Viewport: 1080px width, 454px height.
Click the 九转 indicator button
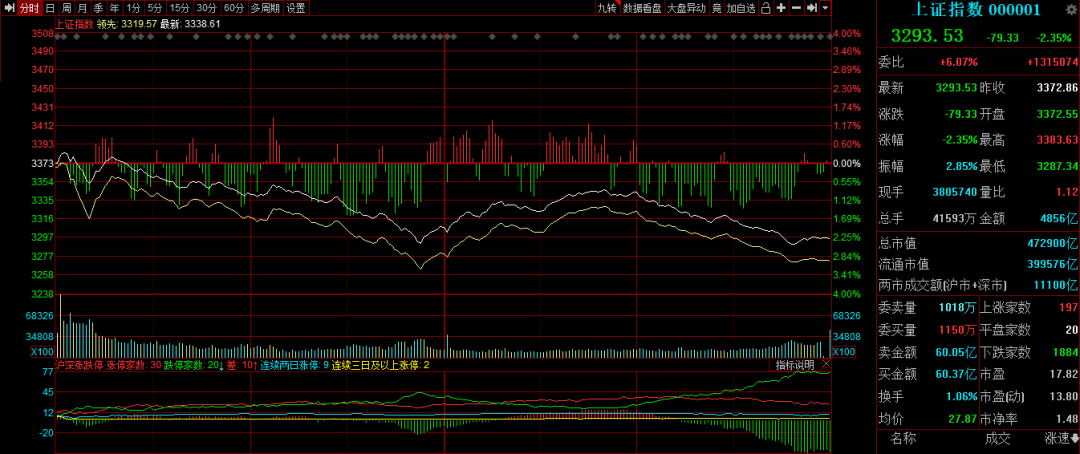[x=607, y=8]
